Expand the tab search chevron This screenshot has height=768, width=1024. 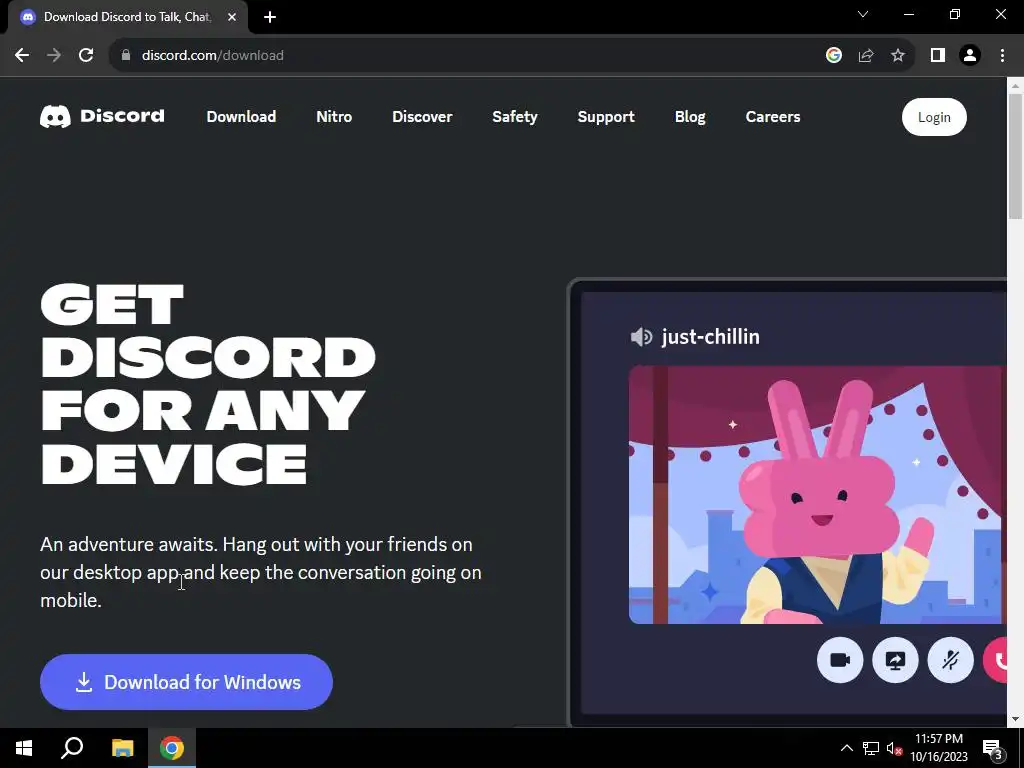pos(863,14)
